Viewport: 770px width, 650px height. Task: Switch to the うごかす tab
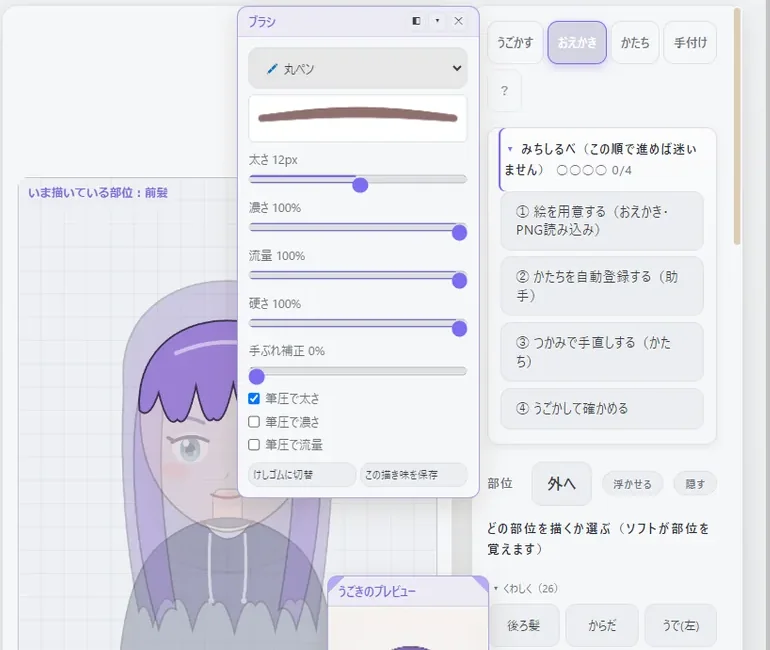click(x=515, y=43)
